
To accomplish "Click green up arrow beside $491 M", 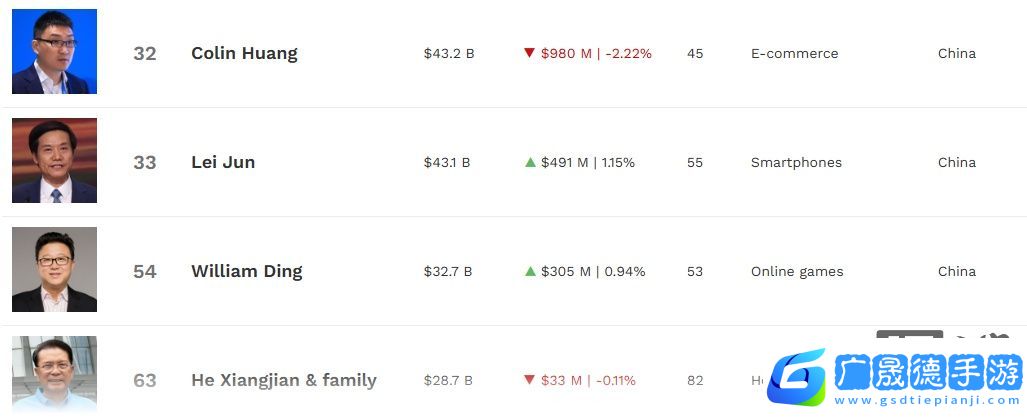I will point(531,162).
